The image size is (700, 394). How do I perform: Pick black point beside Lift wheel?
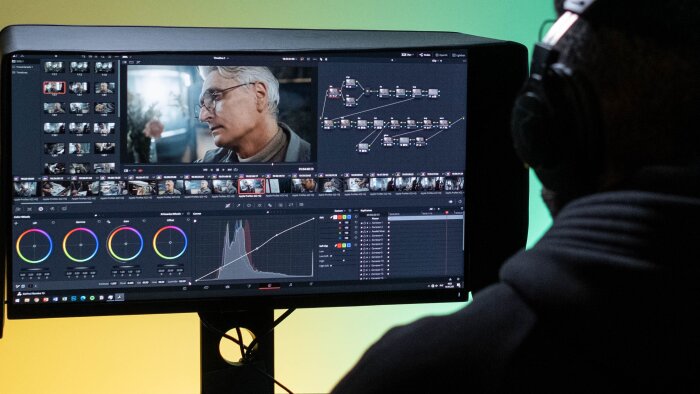16,223
